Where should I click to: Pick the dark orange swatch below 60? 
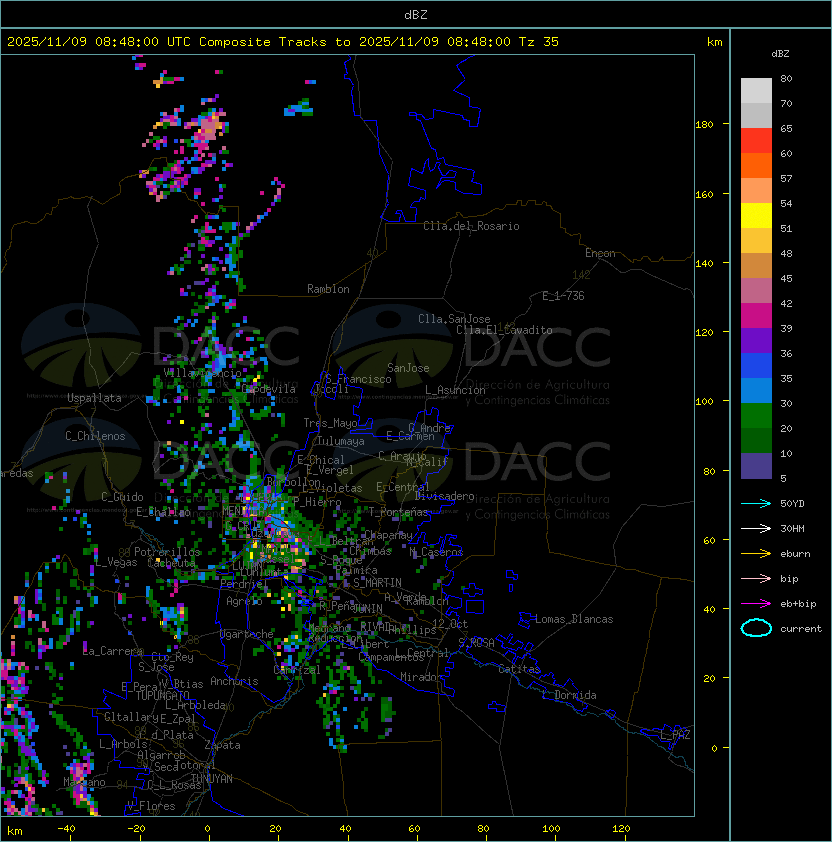[x=756, y=166]
